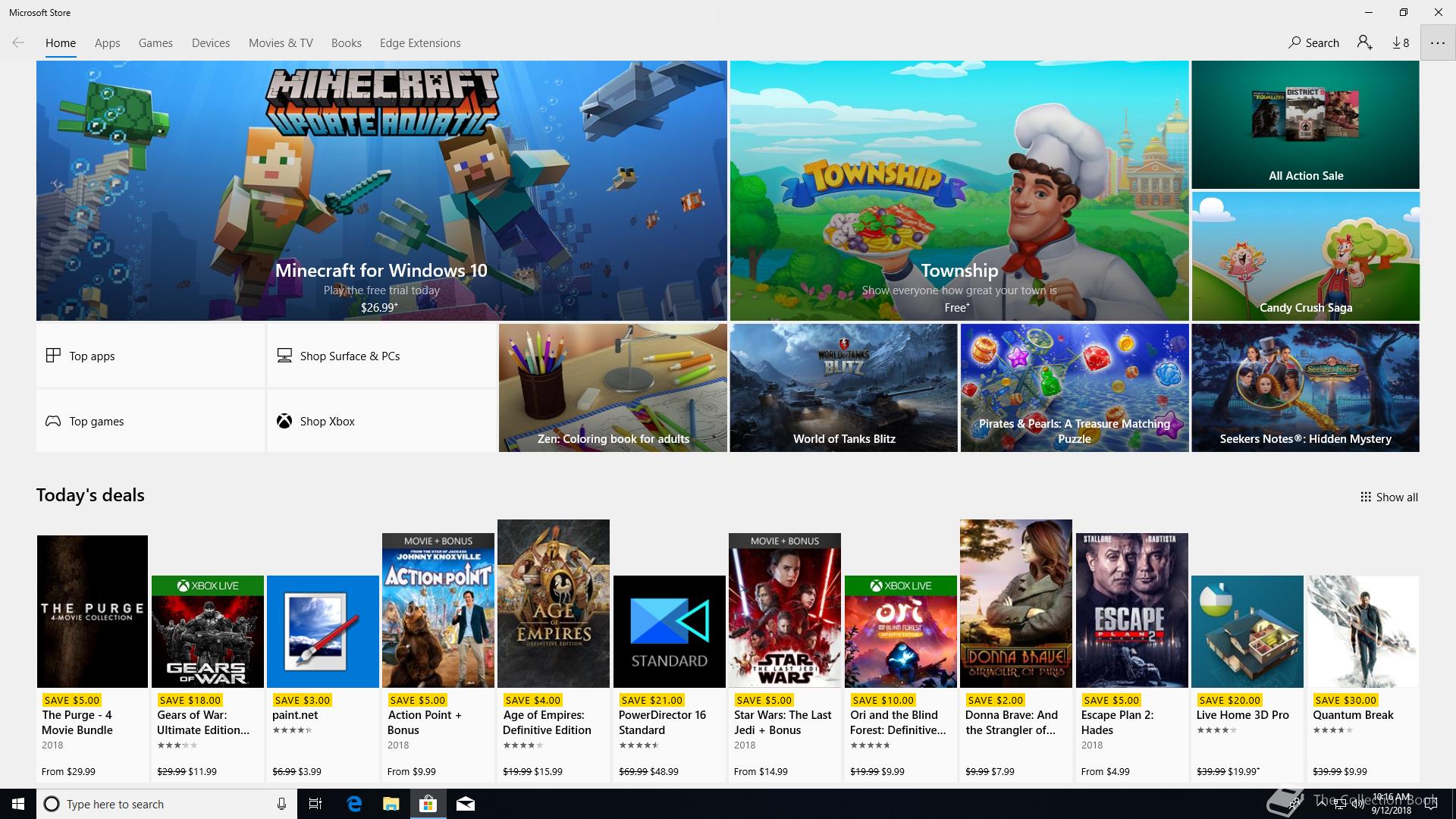Open the account sign-in icon
The height and width of the screenshot is (819, 1456).
1365,43
